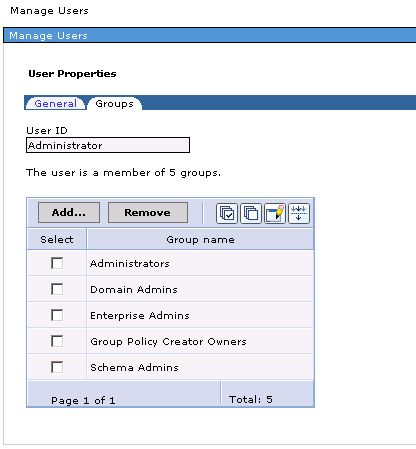Check the Administrators group checkbox
Screen dimensions: 416x449
click(57, 263)
